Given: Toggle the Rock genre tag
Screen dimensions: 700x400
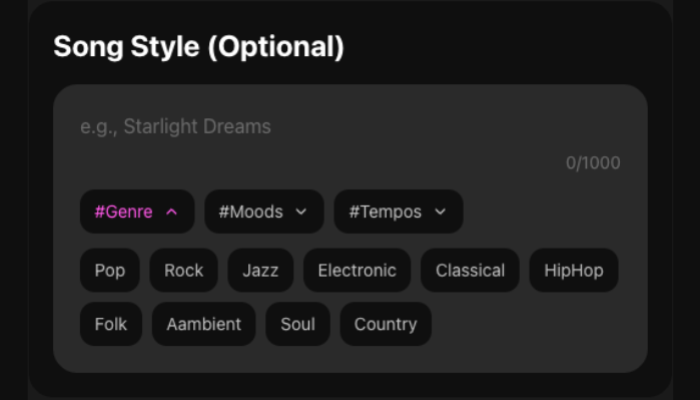Looking at the screenshot, I should tap(184, 270).
